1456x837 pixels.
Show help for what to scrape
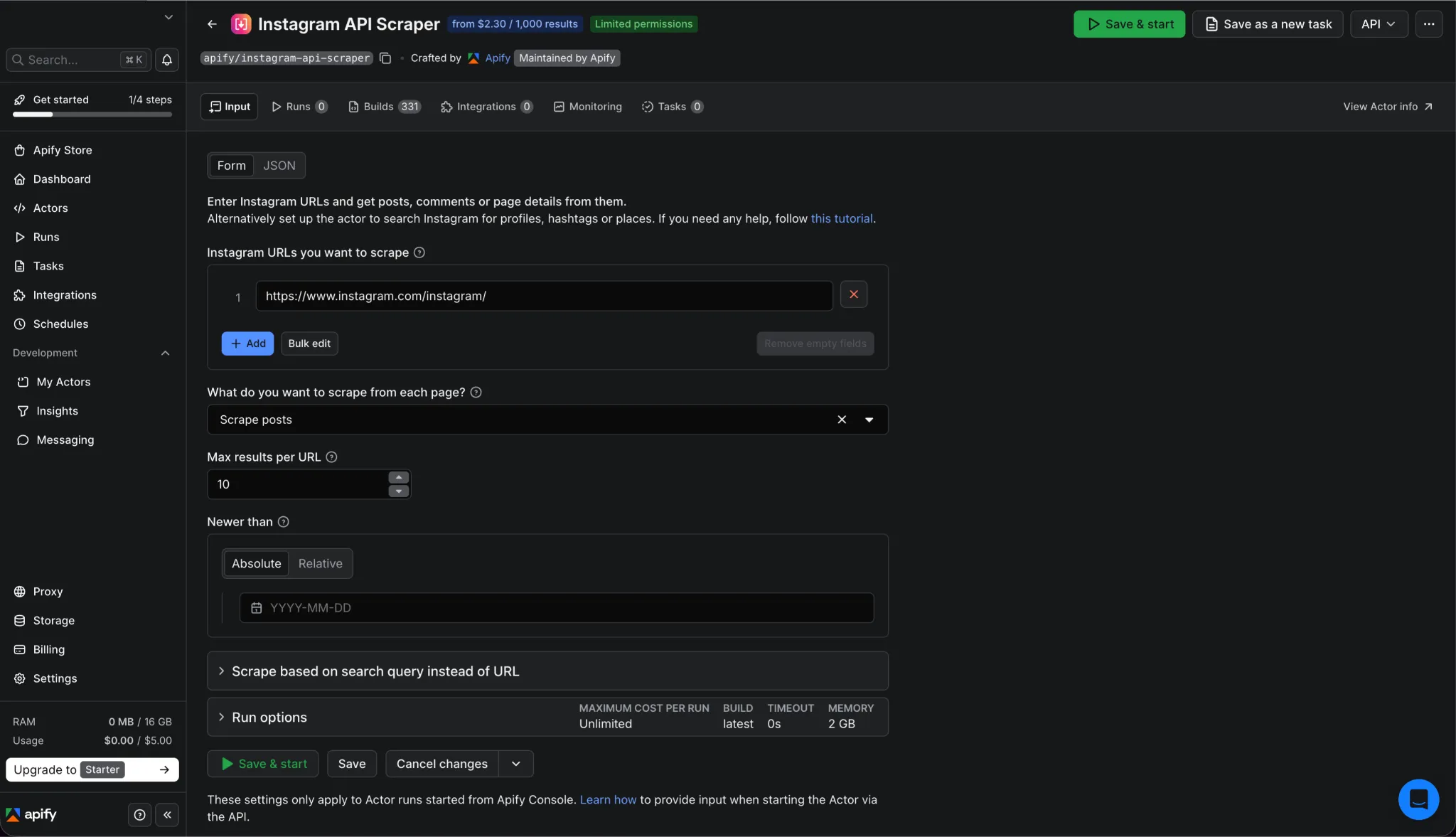476,392
